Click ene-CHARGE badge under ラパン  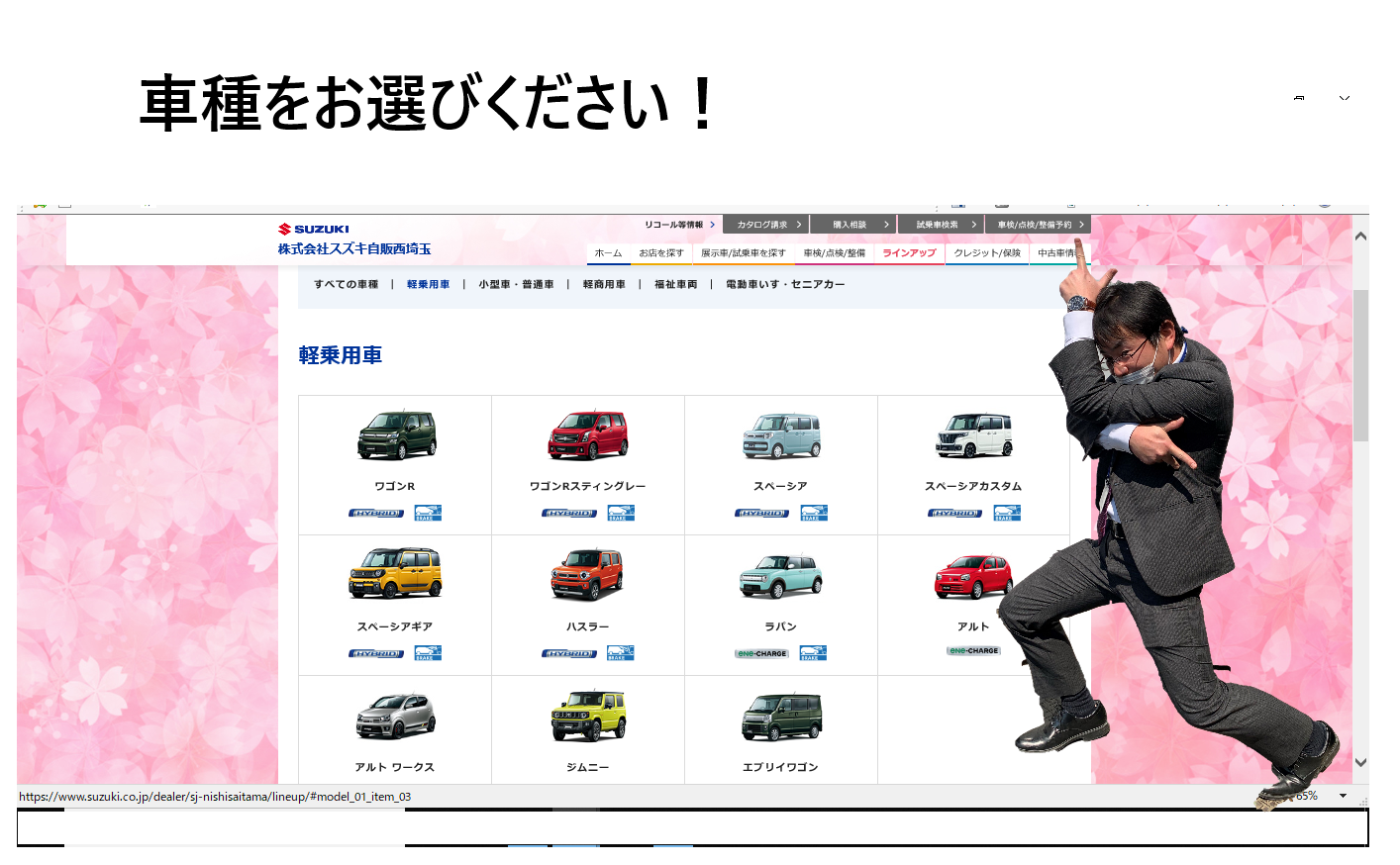[762, 654]
